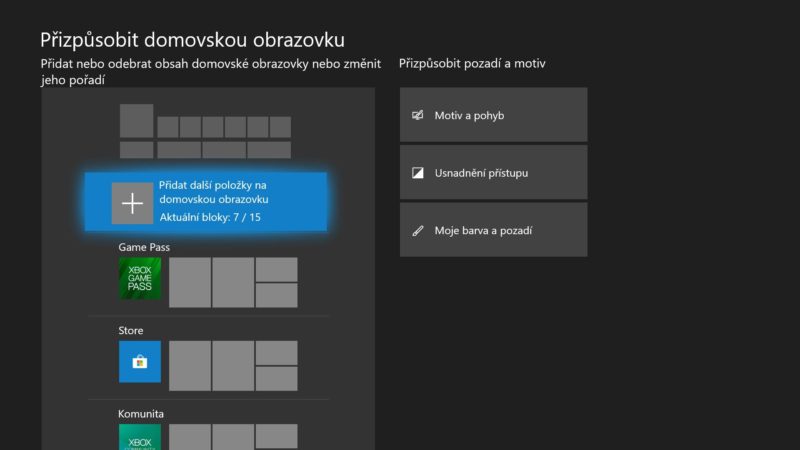Click the Aktuální bloky: 7 / 15 text
This screenshot has height=450, width=800.
tap(210, 217)
